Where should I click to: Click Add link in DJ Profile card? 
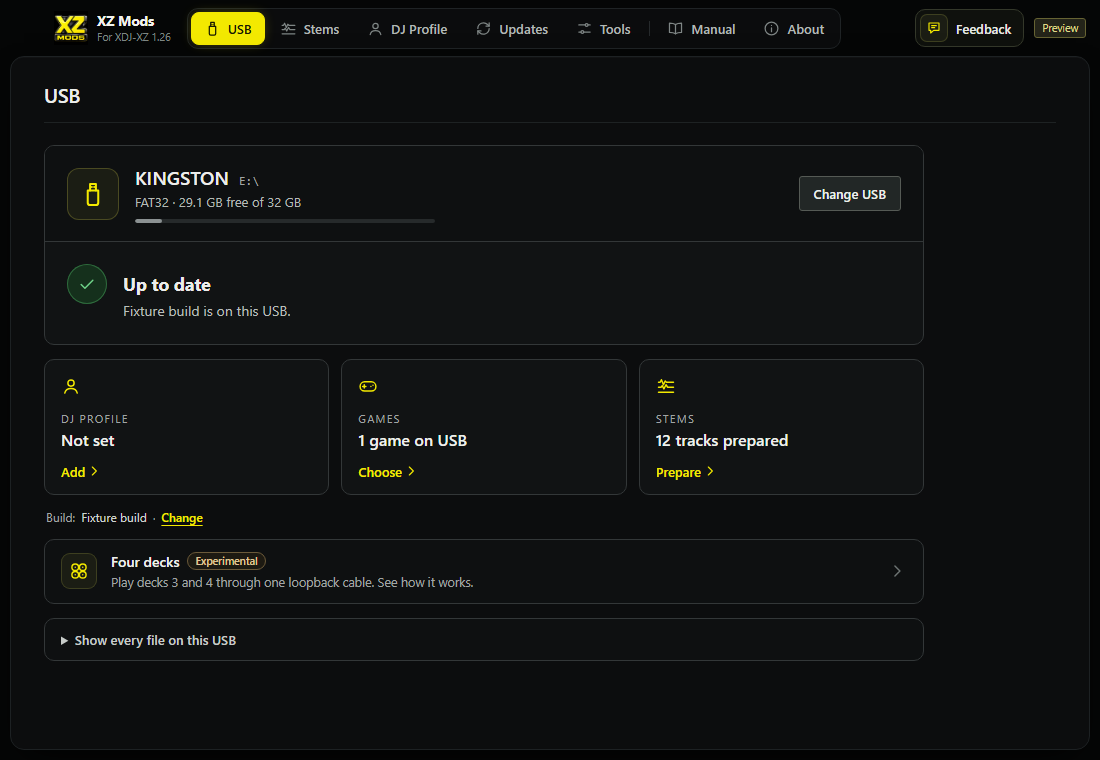point(79,472)
